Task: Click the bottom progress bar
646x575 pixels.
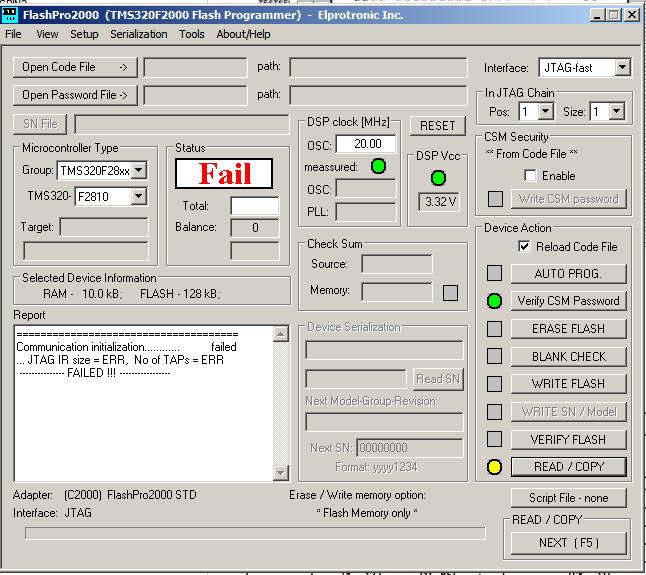Action: point(255,533)
